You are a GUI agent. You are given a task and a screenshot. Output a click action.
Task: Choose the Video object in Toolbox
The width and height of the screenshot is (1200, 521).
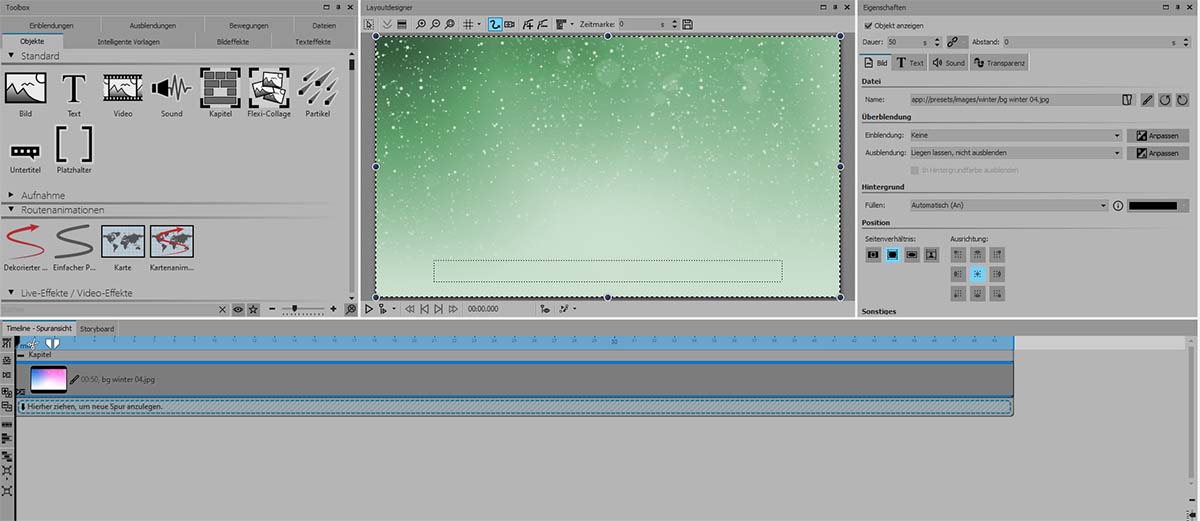pos(122,88)
